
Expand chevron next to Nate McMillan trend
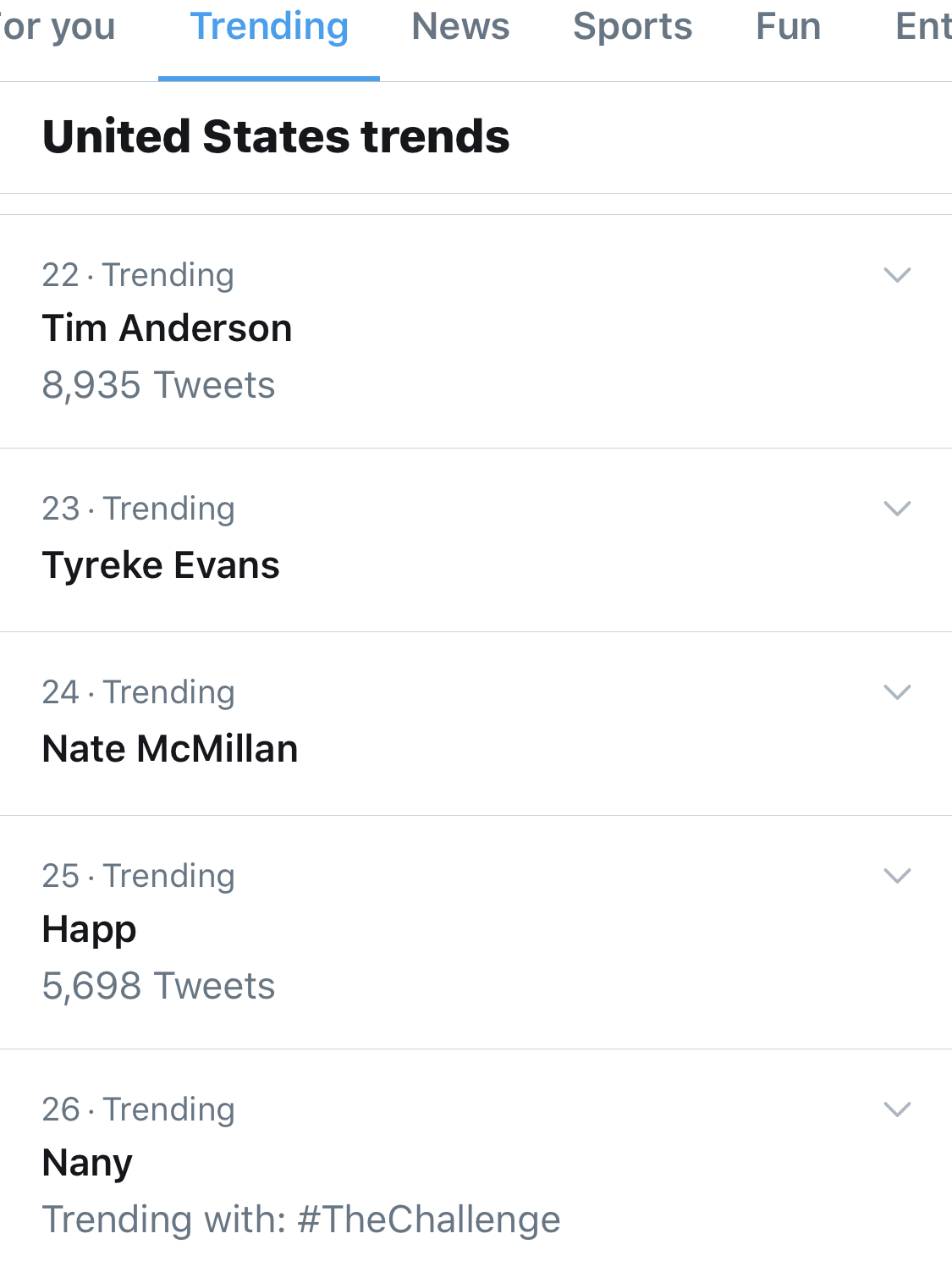tap(897, 692)
